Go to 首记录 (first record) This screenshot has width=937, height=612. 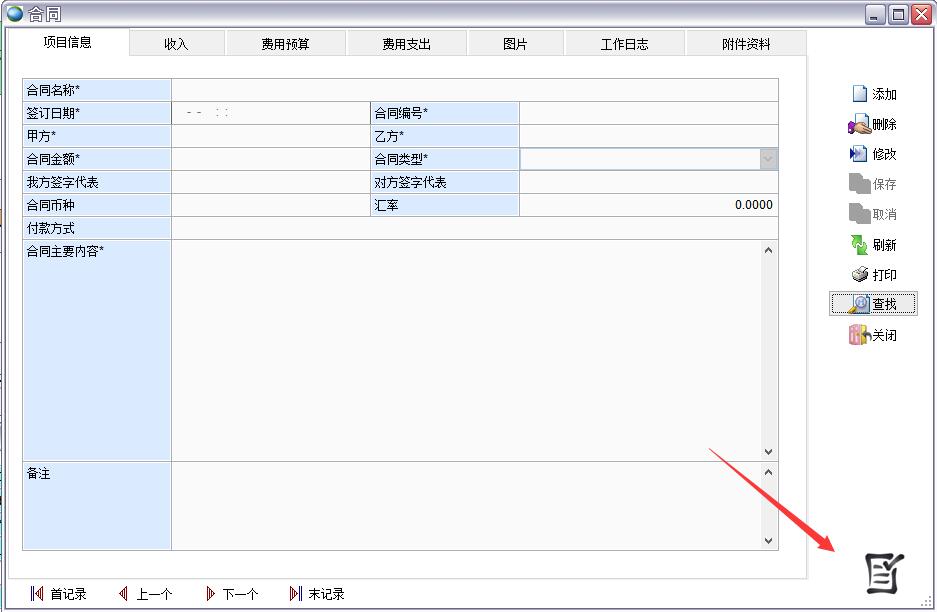pos(58,594)
